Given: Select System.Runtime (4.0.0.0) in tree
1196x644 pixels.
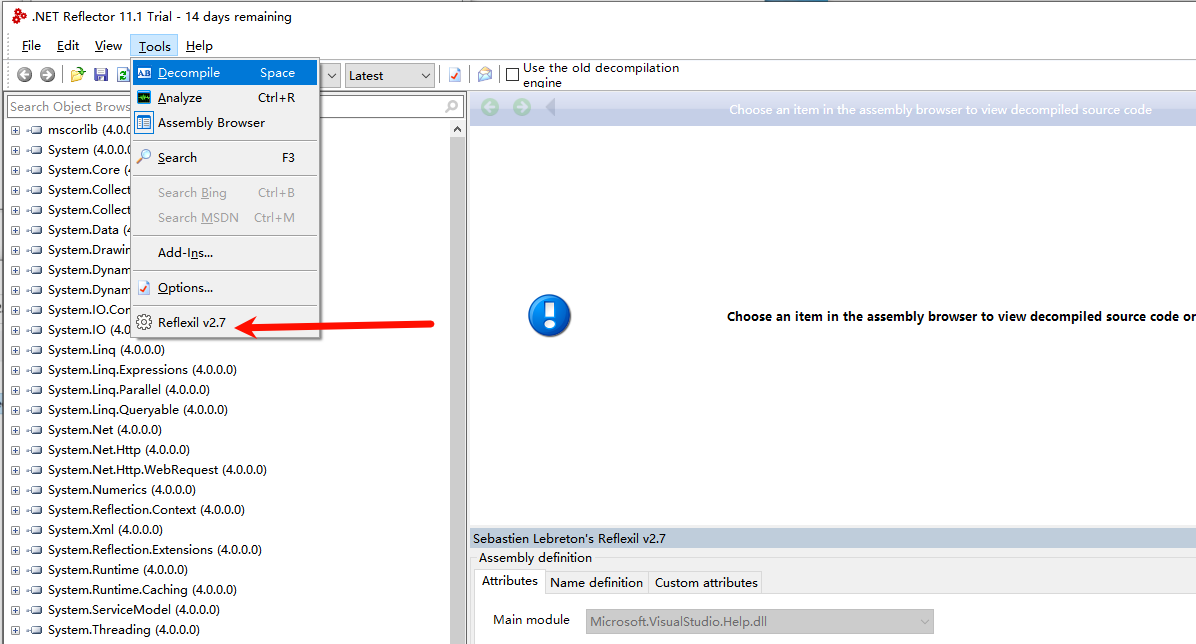Looking at the screenshot, I should click(117, 569).
